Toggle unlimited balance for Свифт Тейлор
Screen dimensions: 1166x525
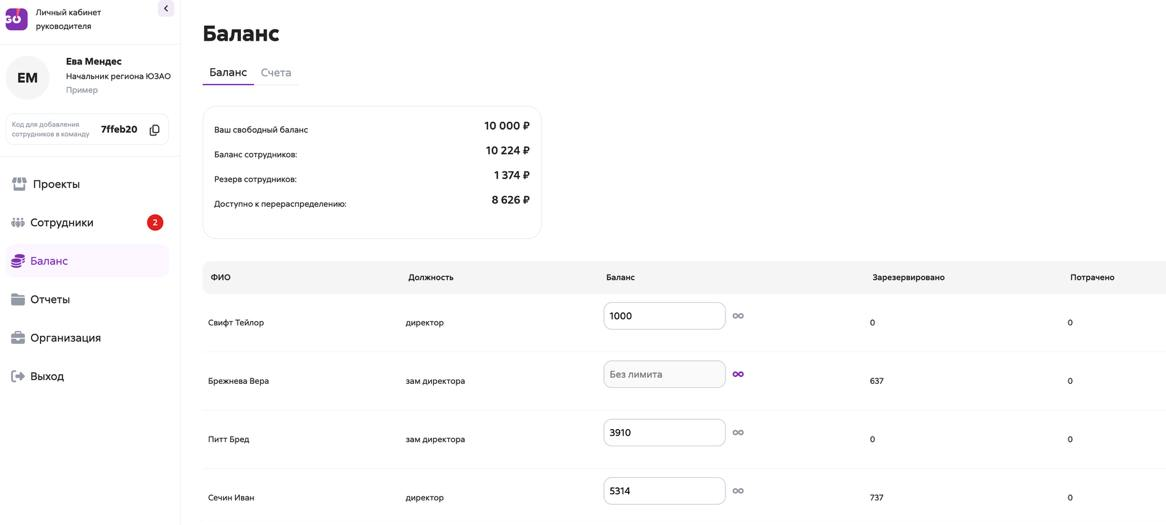tap(738, 316)
